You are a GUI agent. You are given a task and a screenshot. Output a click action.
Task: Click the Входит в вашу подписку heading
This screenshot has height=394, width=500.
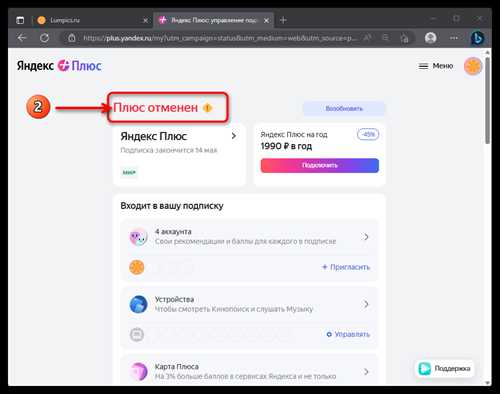pos(172,206)
